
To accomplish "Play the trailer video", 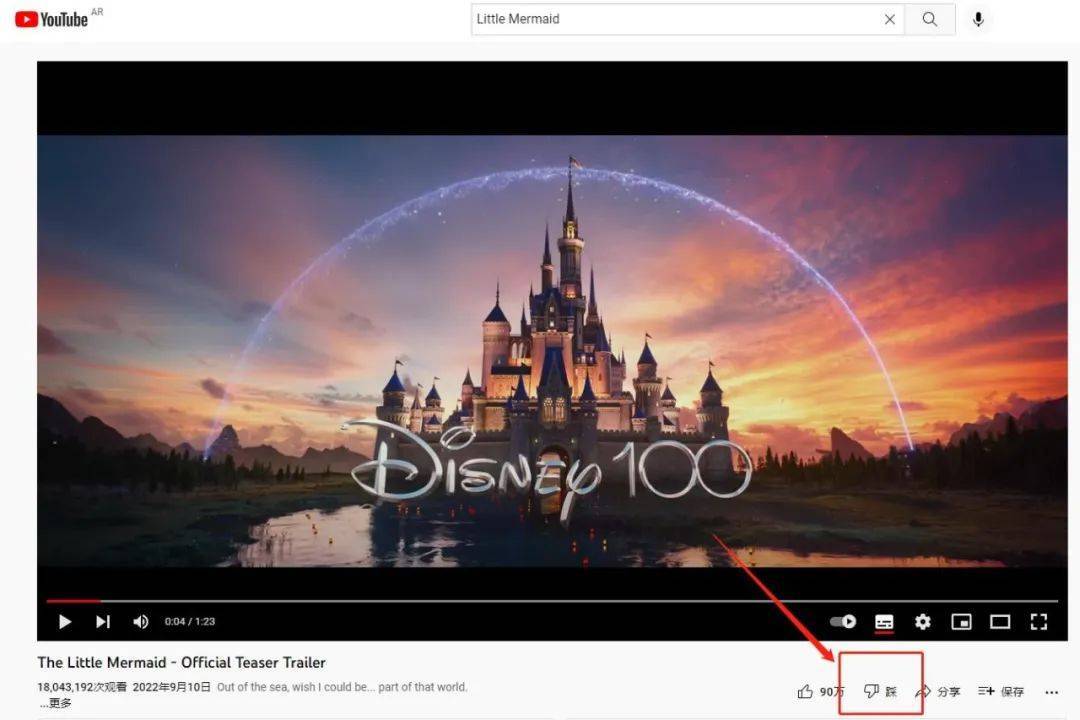I will pyautogui.click(x=65, y=622).
